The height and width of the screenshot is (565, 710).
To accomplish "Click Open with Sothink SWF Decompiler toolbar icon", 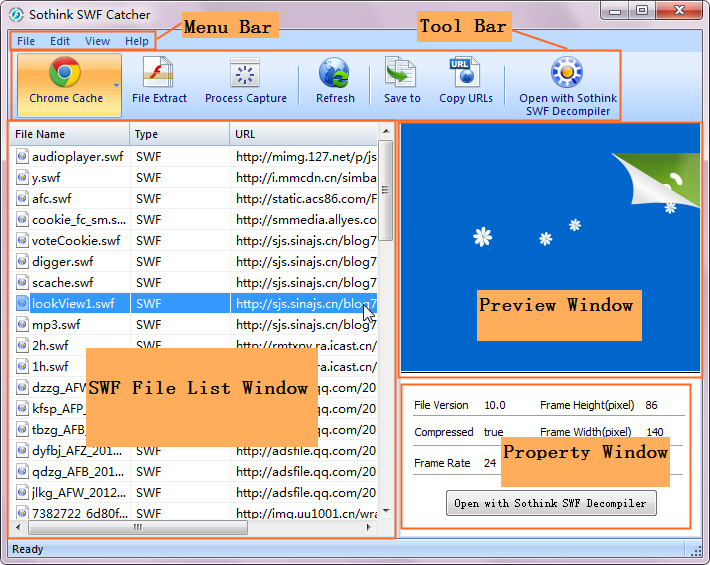I will click(x=566, y=72).
